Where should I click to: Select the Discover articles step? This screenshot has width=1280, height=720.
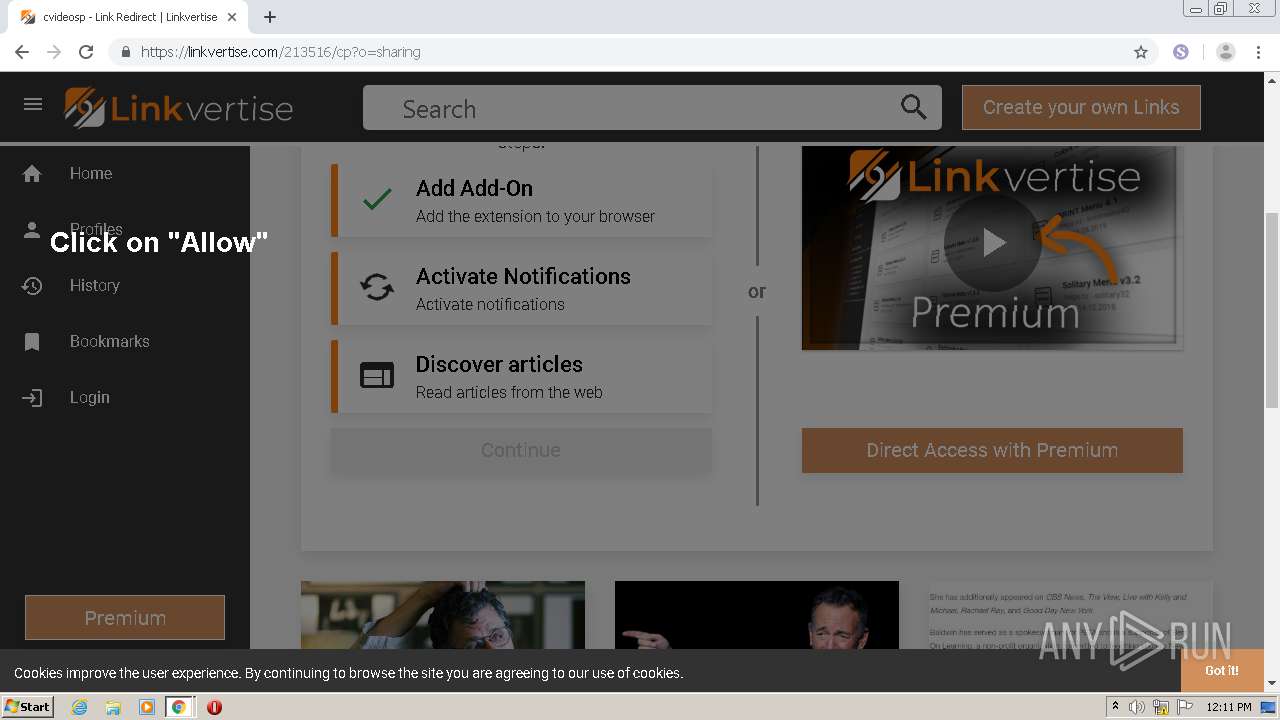point(521,377)
